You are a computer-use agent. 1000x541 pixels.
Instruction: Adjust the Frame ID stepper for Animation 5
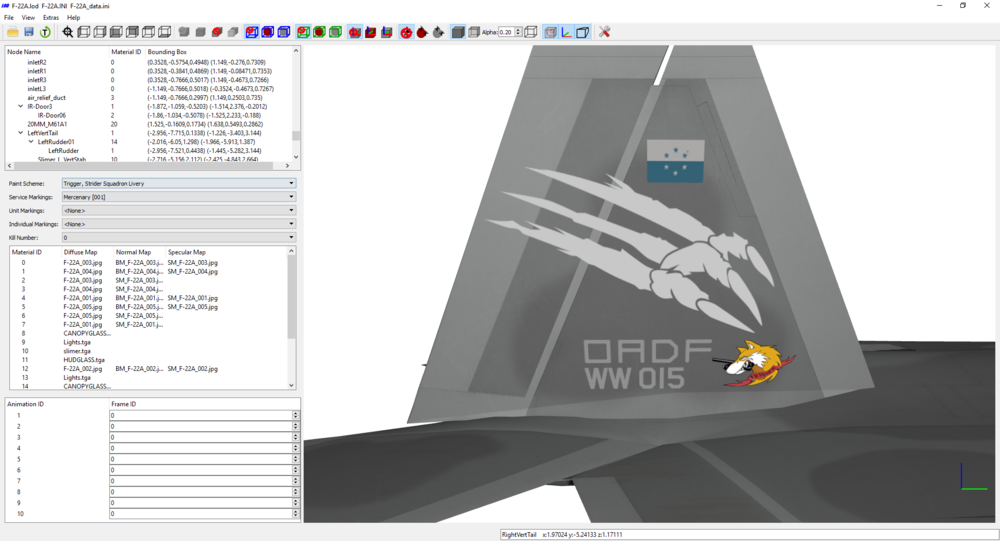(x=295, y=459)
